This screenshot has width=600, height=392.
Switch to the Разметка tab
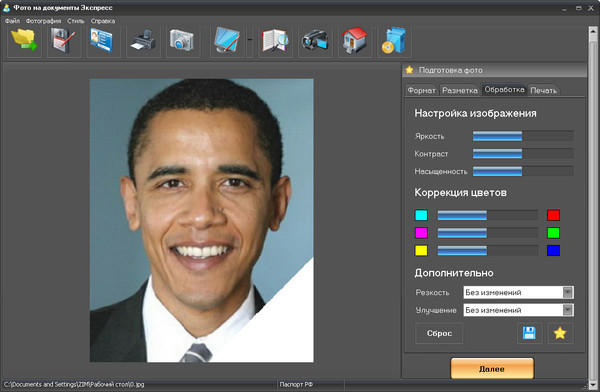(460, 90)
